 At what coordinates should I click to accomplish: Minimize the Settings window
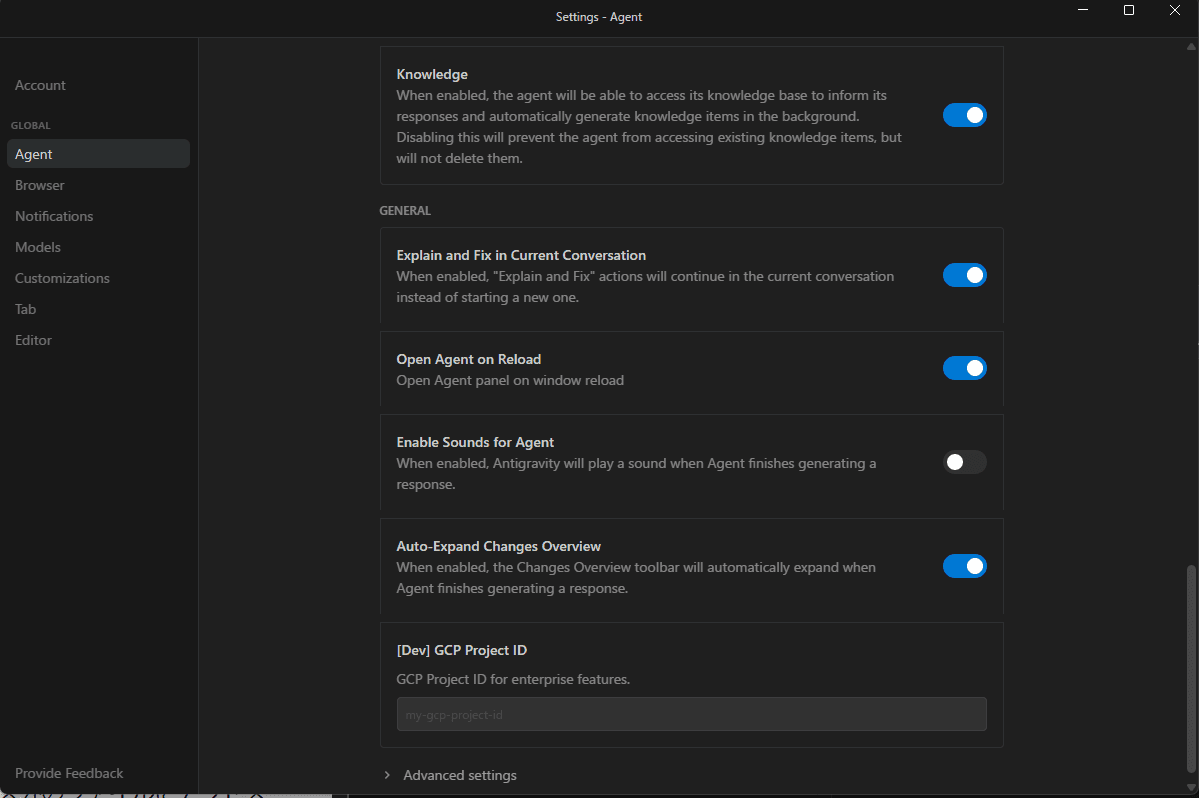1083,10
